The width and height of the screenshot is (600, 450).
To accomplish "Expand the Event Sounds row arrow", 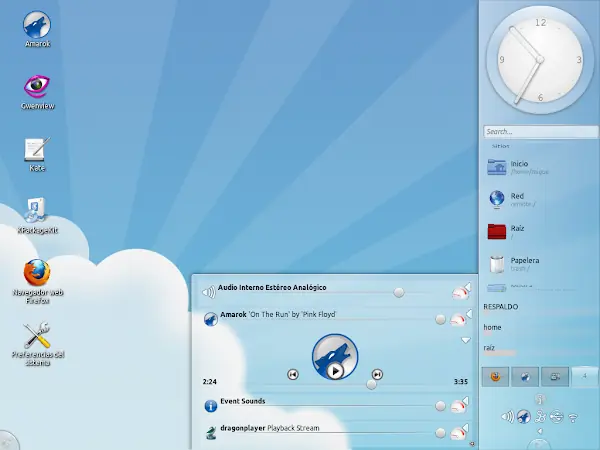I will (466, 400).
